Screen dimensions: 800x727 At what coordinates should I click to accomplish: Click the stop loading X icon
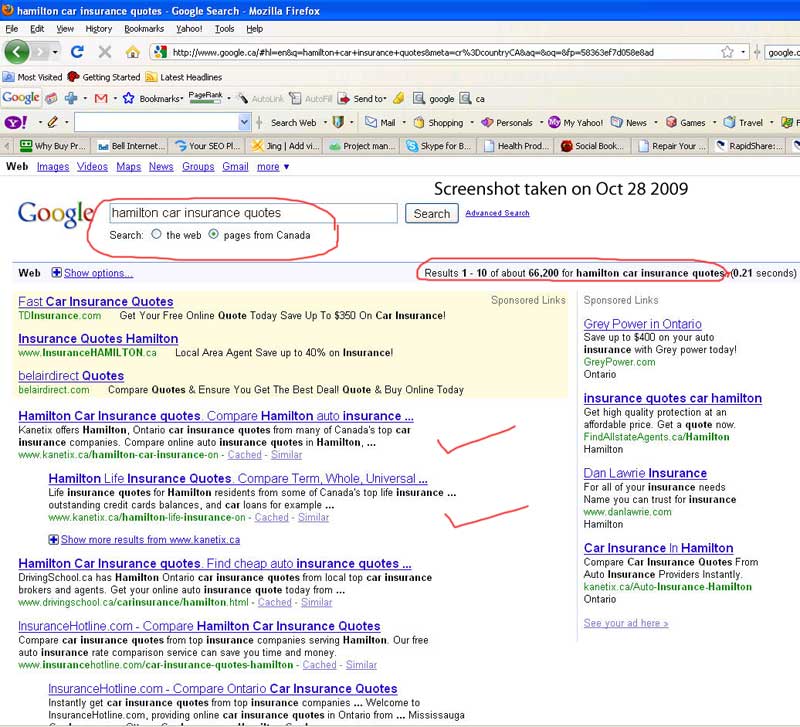tap(105, 52)
